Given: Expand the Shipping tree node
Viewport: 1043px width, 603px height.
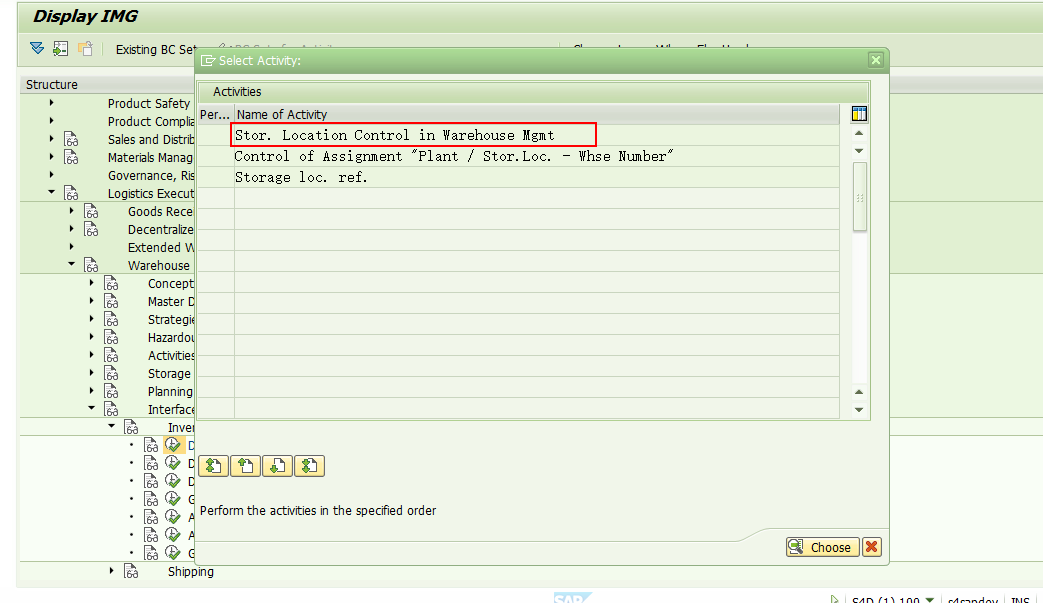Looking at the screenshot, I should (x=110, y=571).
